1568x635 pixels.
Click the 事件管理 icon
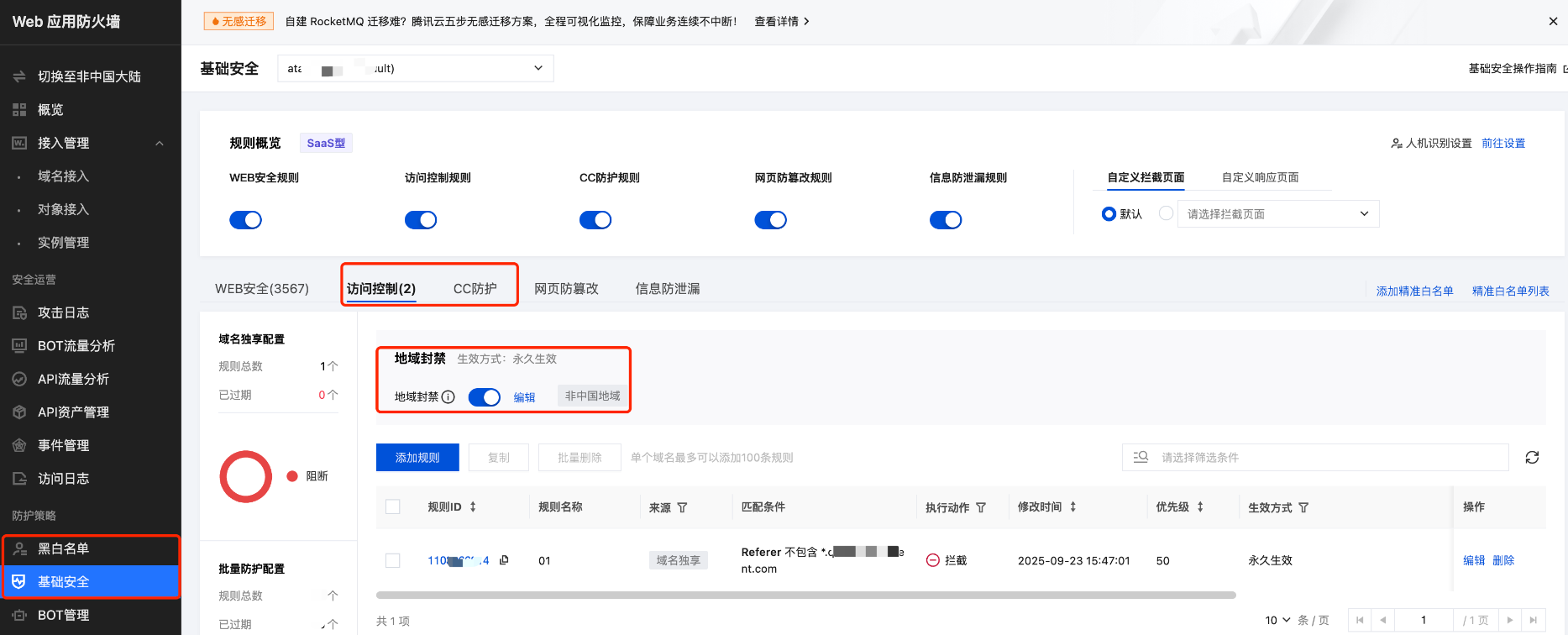[x=19, y=445]
